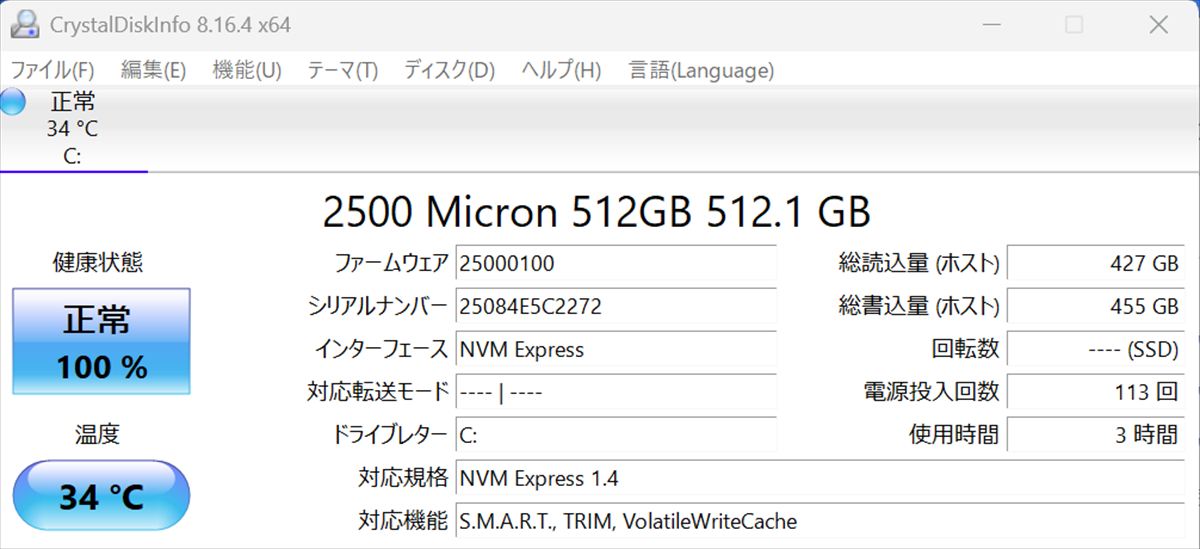Click the total host reads 427 GB field

tap(1096, 263)
